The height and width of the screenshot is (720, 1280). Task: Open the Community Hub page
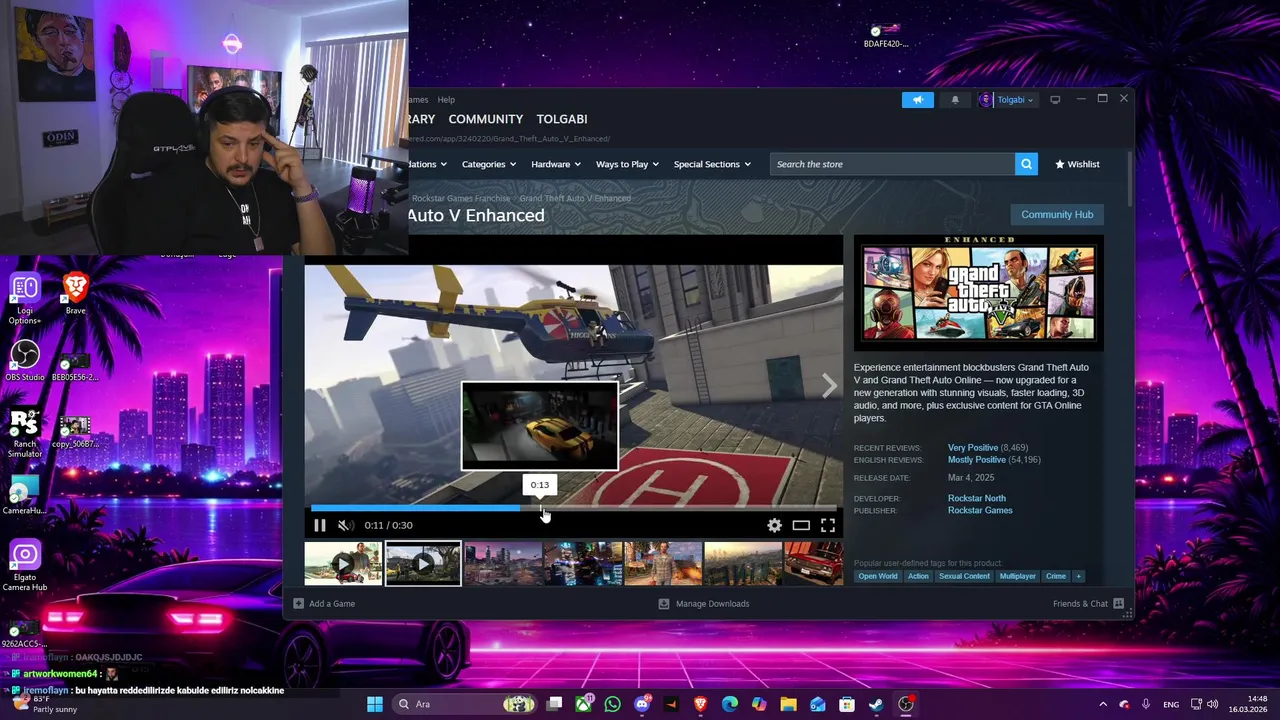pyautogui.click(x=1057, y=214)
